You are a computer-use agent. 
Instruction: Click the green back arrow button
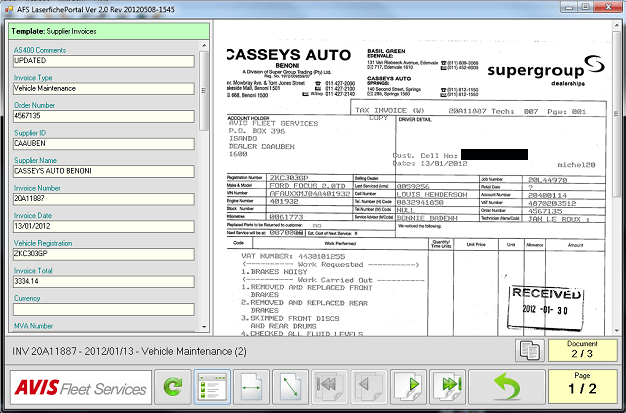[x=507, y=387]
